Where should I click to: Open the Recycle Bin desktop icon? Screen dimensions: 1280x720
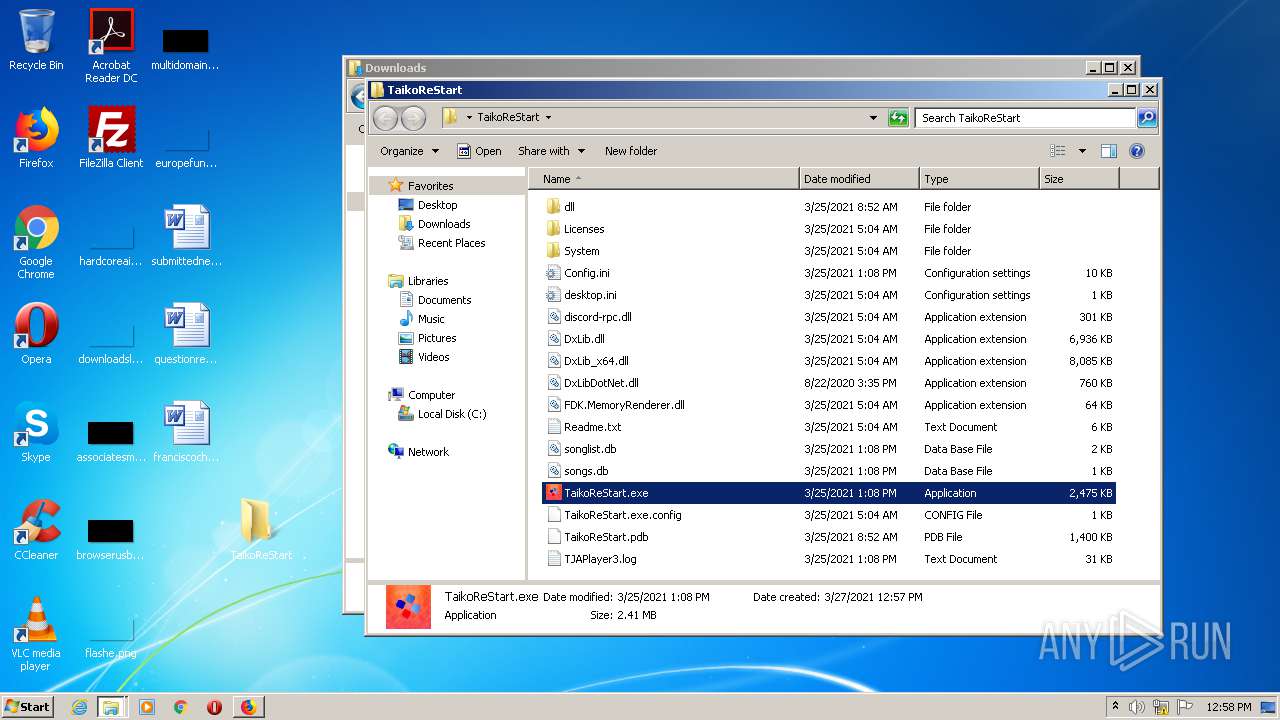point(36,40)
